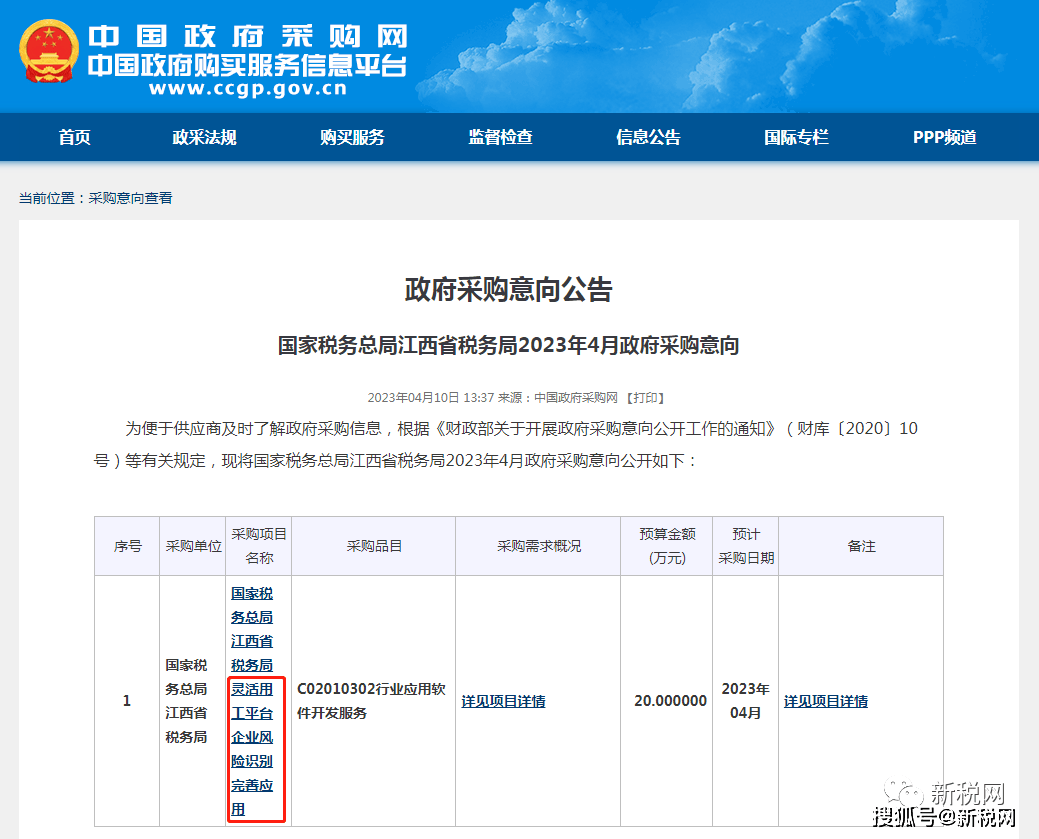Open the 信息公告 navigation item
This screenshot has height=839, width=1039.
[648, 137]
